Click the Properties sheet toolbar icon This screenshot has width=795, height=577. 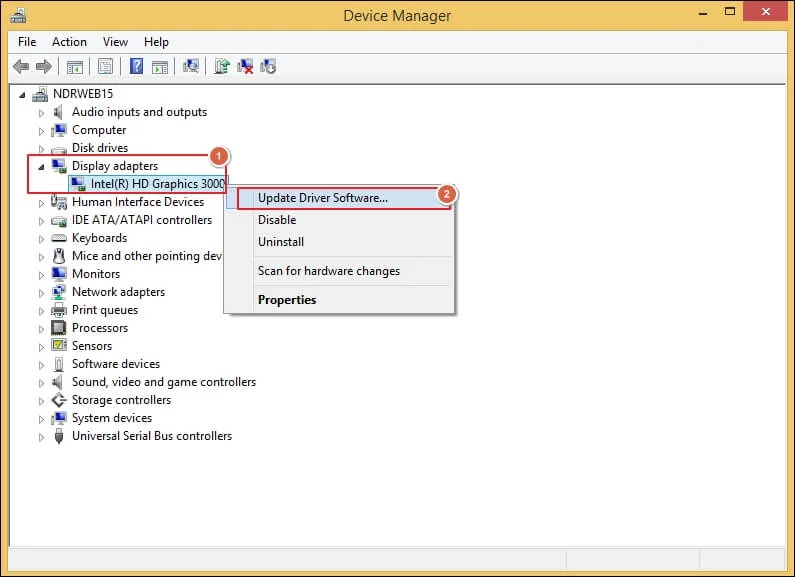[x=105, y=66]
